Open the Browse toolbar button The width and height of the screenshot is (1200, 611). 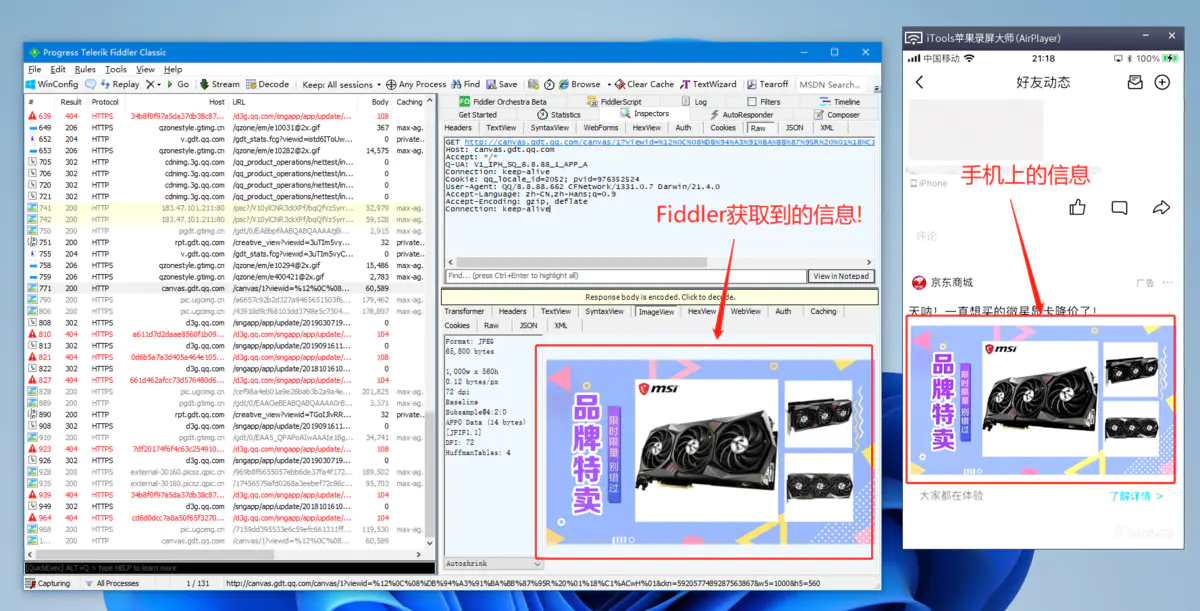point(580,85)
